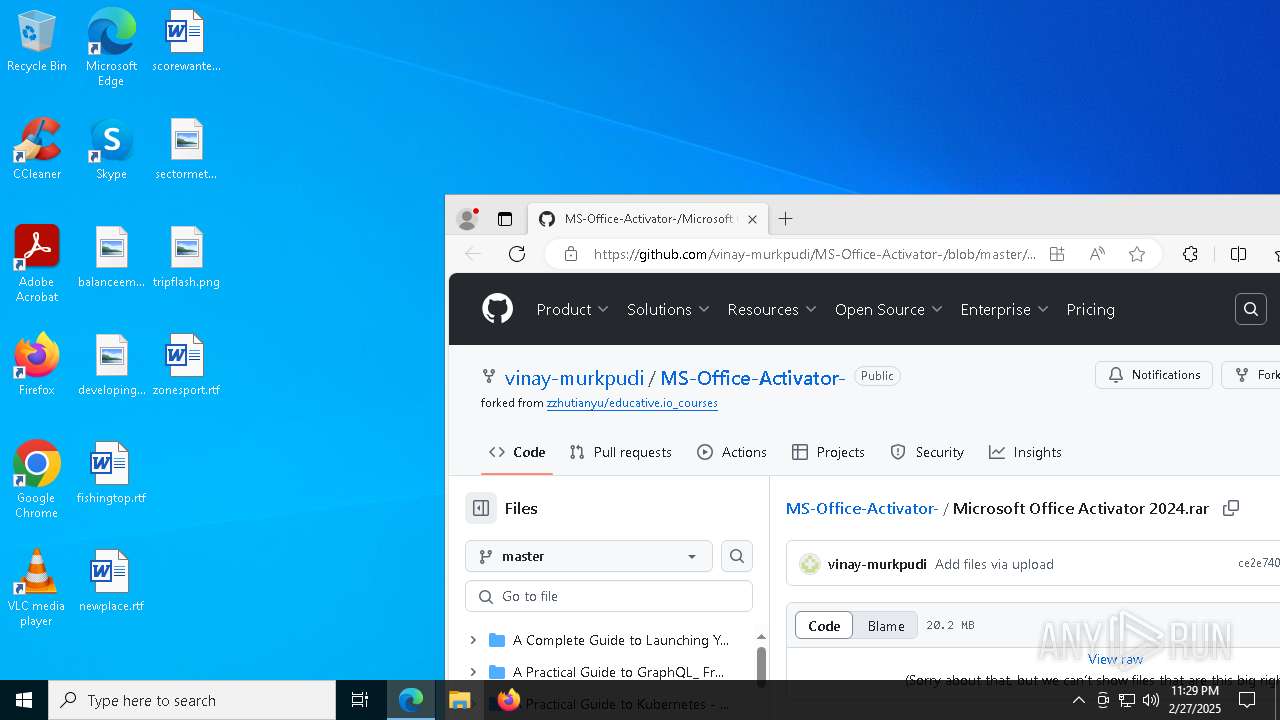Launch Firefox from desktop shortcut
This screenshot has width=1280, height=720.
37,366
